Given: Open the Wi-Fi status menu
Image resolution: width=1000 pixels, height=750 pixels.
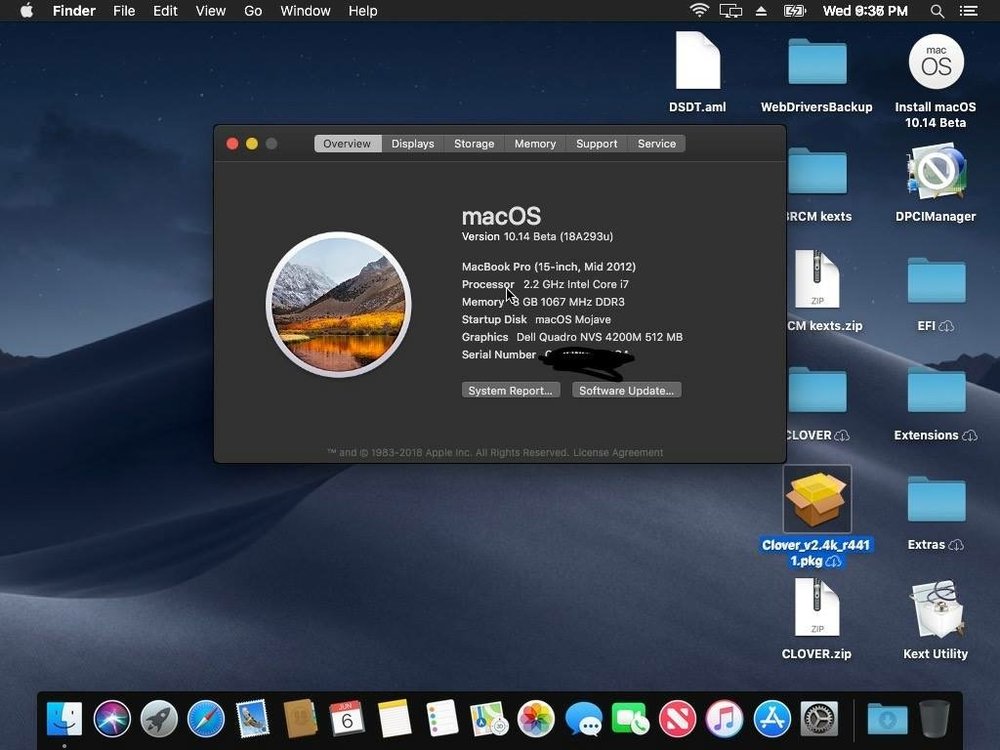Looking at the screenshot, I should [699, 11].
